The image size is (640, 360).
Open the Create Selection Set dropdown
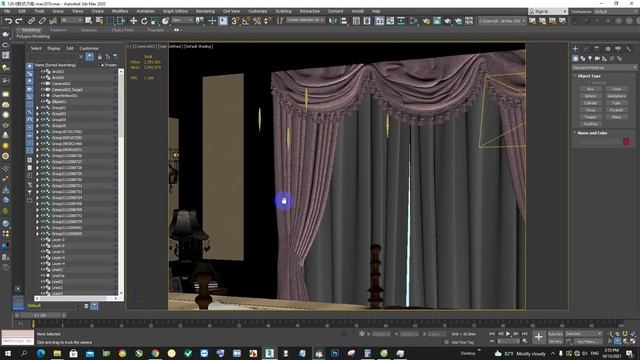pyautogui.click(x=306, y=20)
